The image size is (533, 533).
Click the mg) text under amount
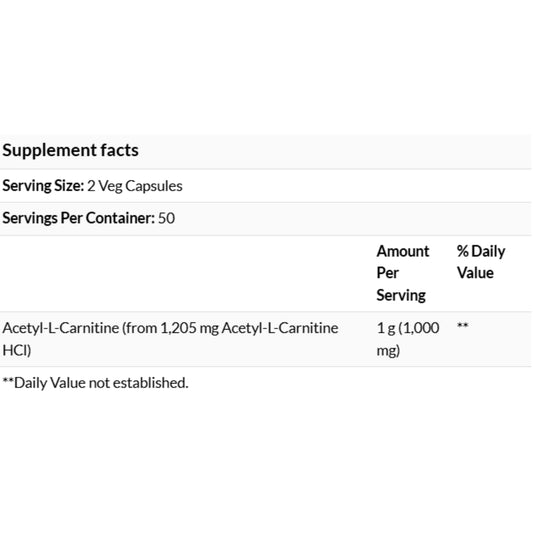pos(388,350)
